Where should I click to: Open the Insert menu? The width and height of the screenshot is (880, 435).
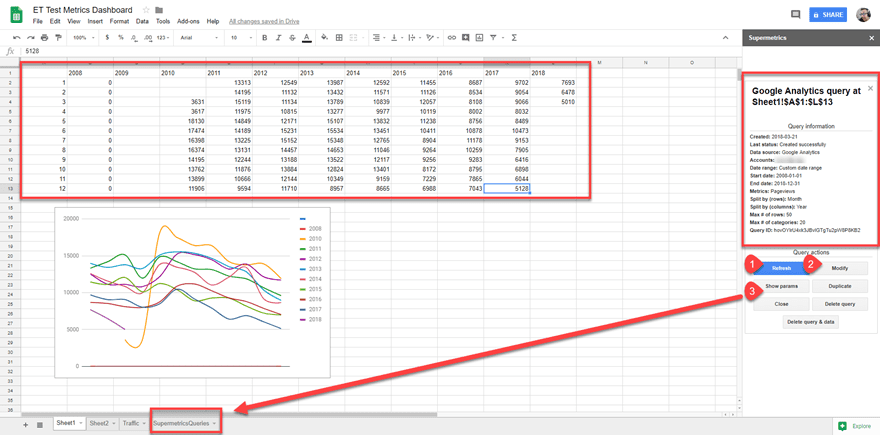[x=95, y=21]
